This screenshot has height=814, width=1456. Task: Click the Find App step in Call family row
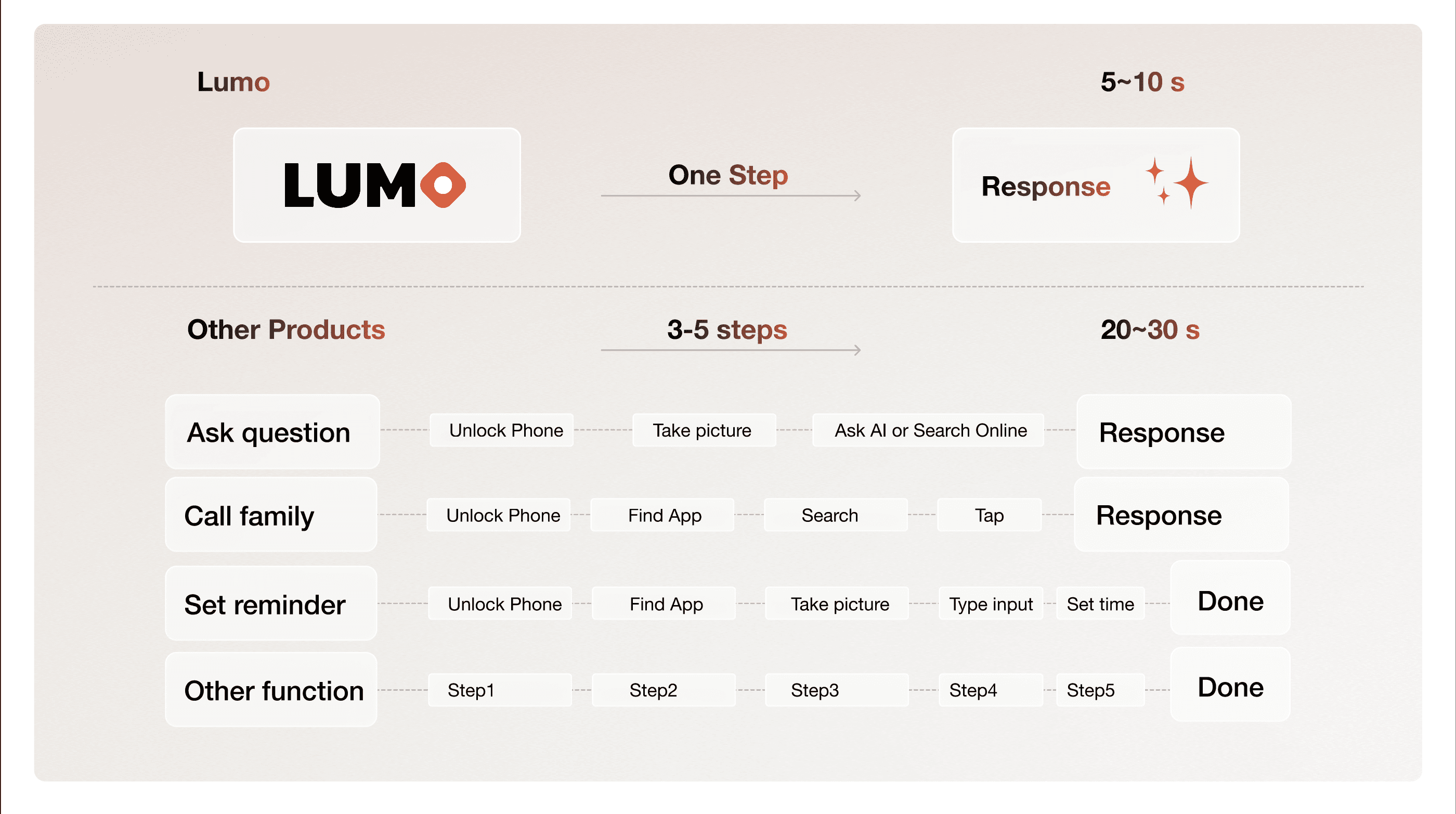[664, 515]
